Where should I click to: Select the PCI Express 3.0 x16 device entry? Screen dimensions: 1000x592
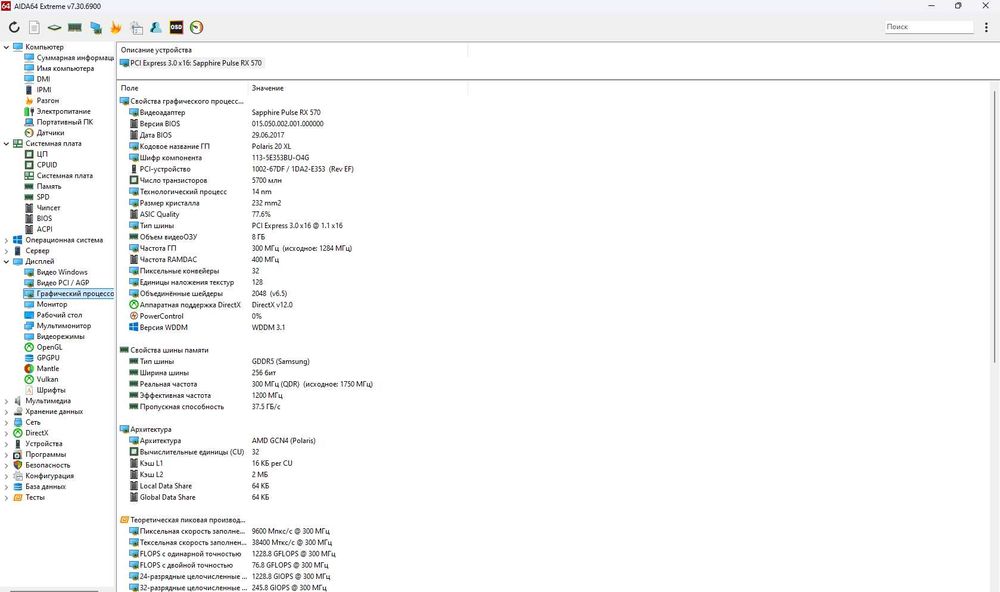191,63
